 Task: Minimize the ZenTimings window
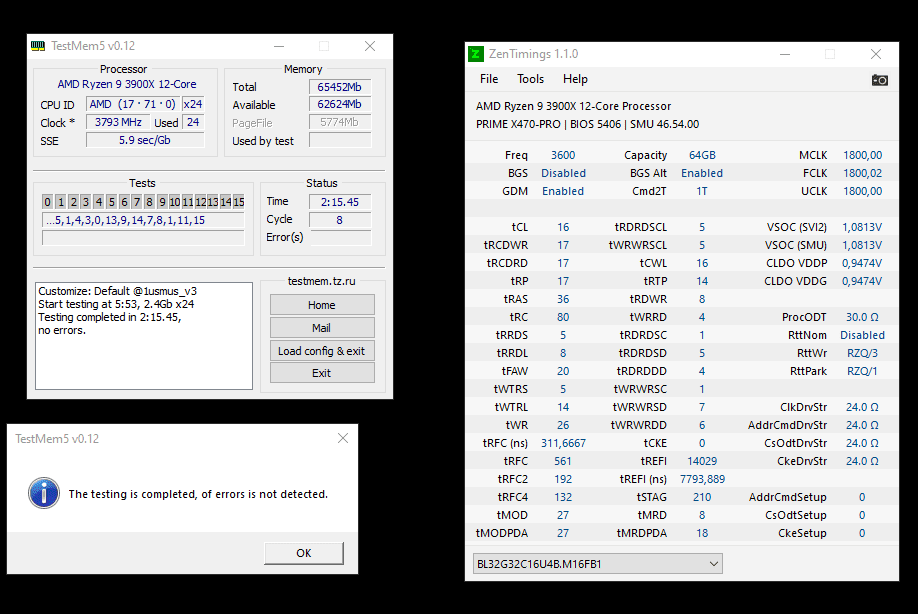(x=785, y=54)
